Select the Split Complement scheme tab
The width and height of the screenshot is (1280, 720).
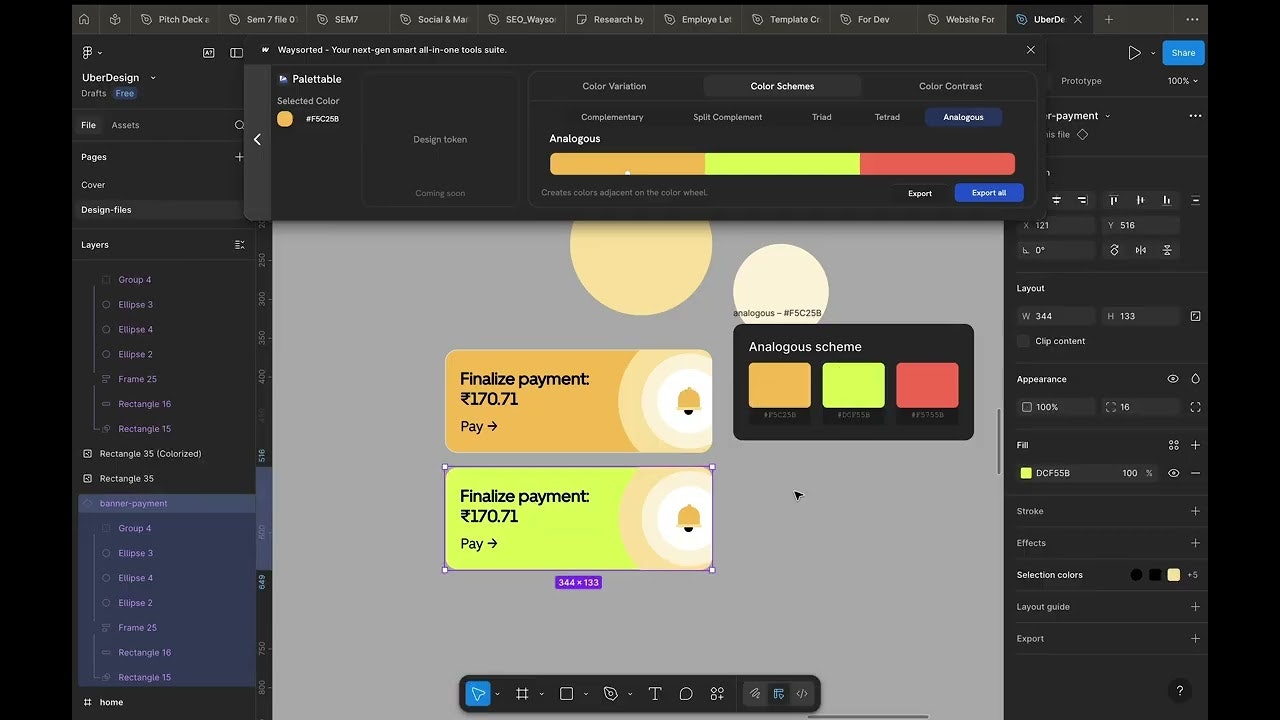click(x=727, y=117)
